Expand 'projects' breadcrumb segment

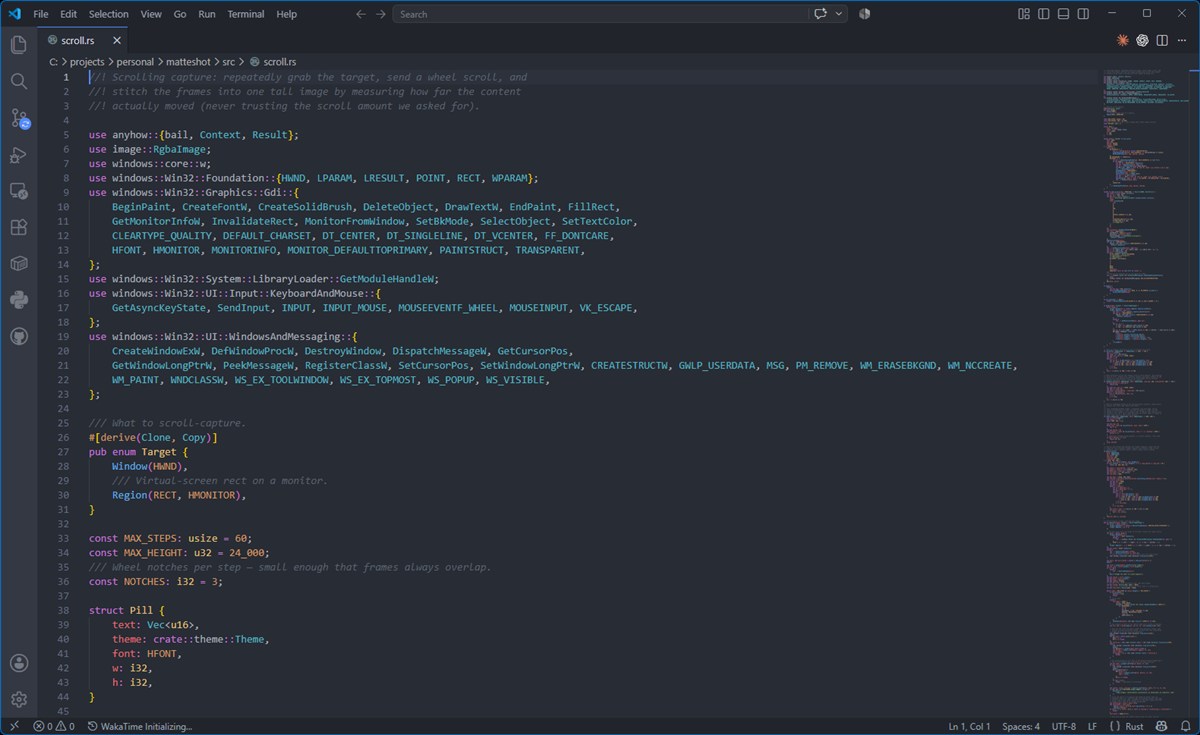click(87, 62)
